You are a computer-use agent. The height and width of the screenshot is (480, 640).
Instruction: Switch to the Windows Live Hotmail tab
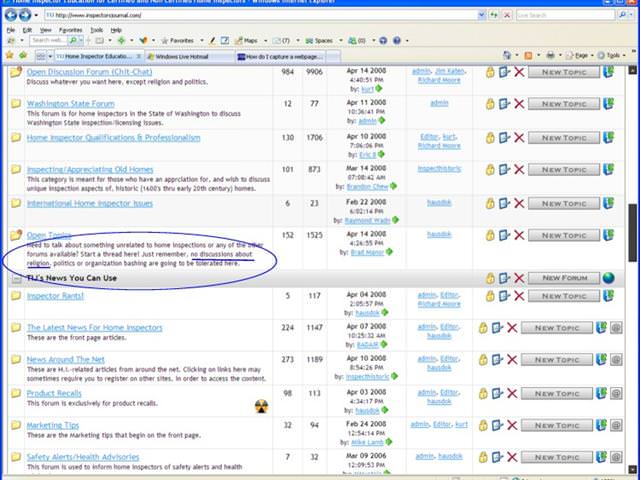coord(187,56)
